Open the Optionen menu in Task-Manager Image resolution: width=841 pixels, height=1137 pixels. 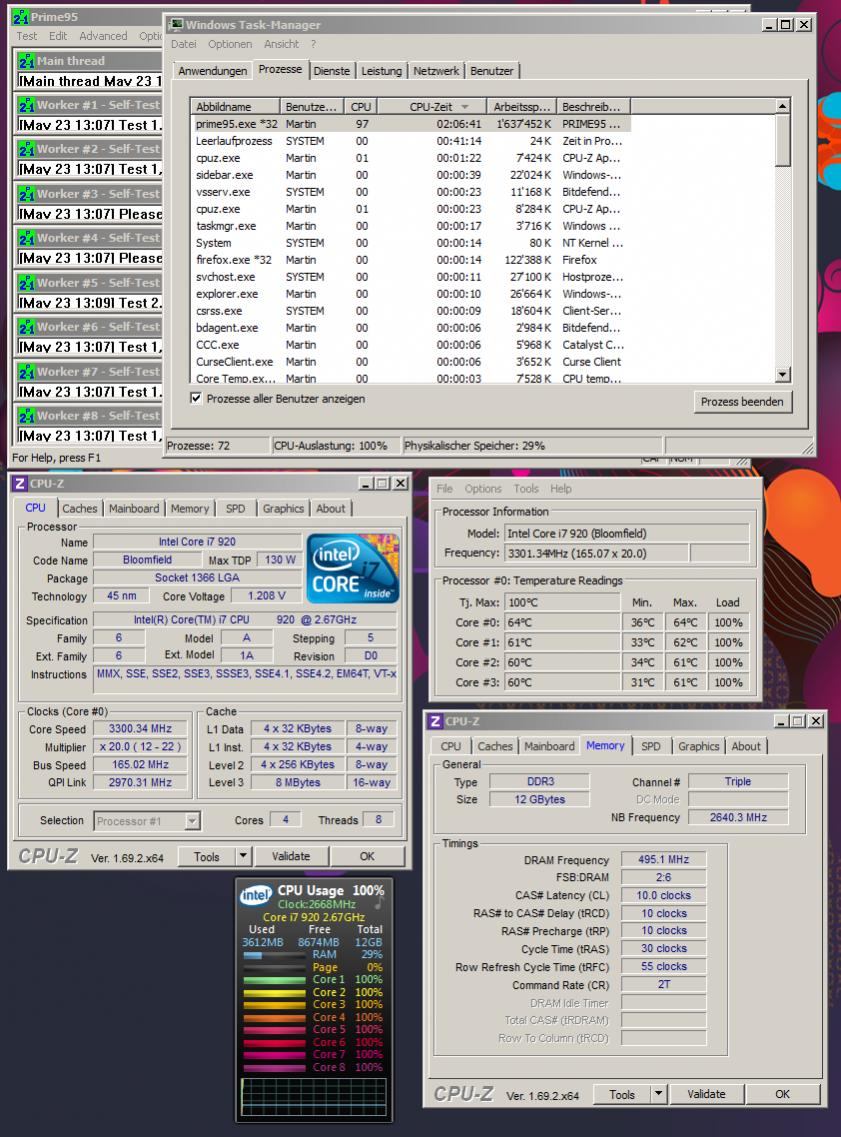coord(230,44)
